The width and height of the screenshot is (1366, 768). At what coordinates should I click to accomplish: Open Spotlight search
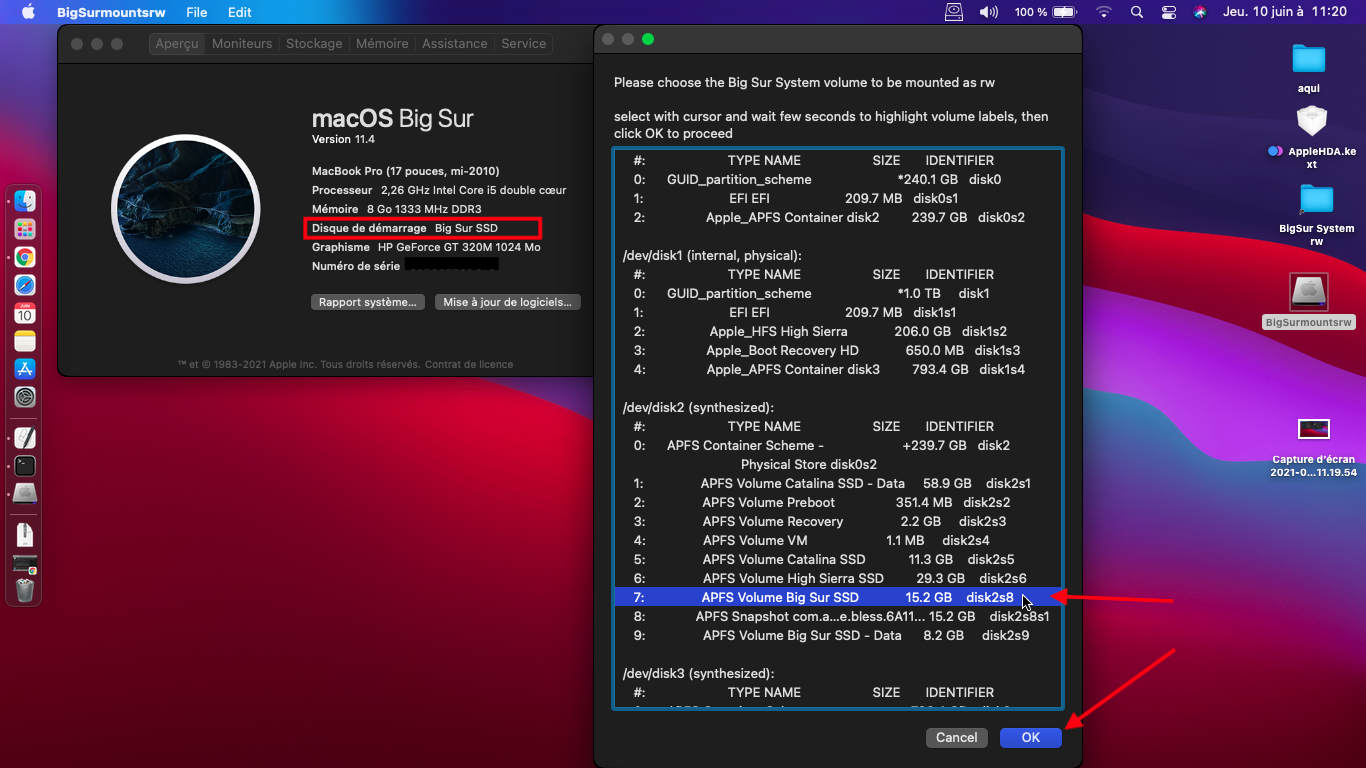(x=1137, y=12)
